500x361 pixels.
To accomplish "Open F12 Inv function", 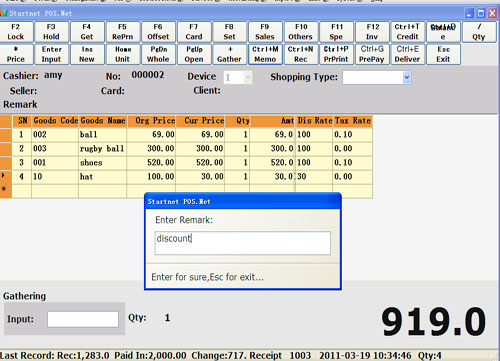I will click(x=372, y=32).
